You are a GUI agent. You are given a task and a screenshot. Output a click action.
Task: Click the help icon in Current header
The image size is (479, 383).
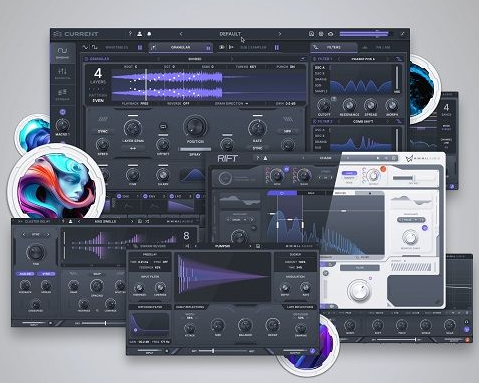pos(130,34)
